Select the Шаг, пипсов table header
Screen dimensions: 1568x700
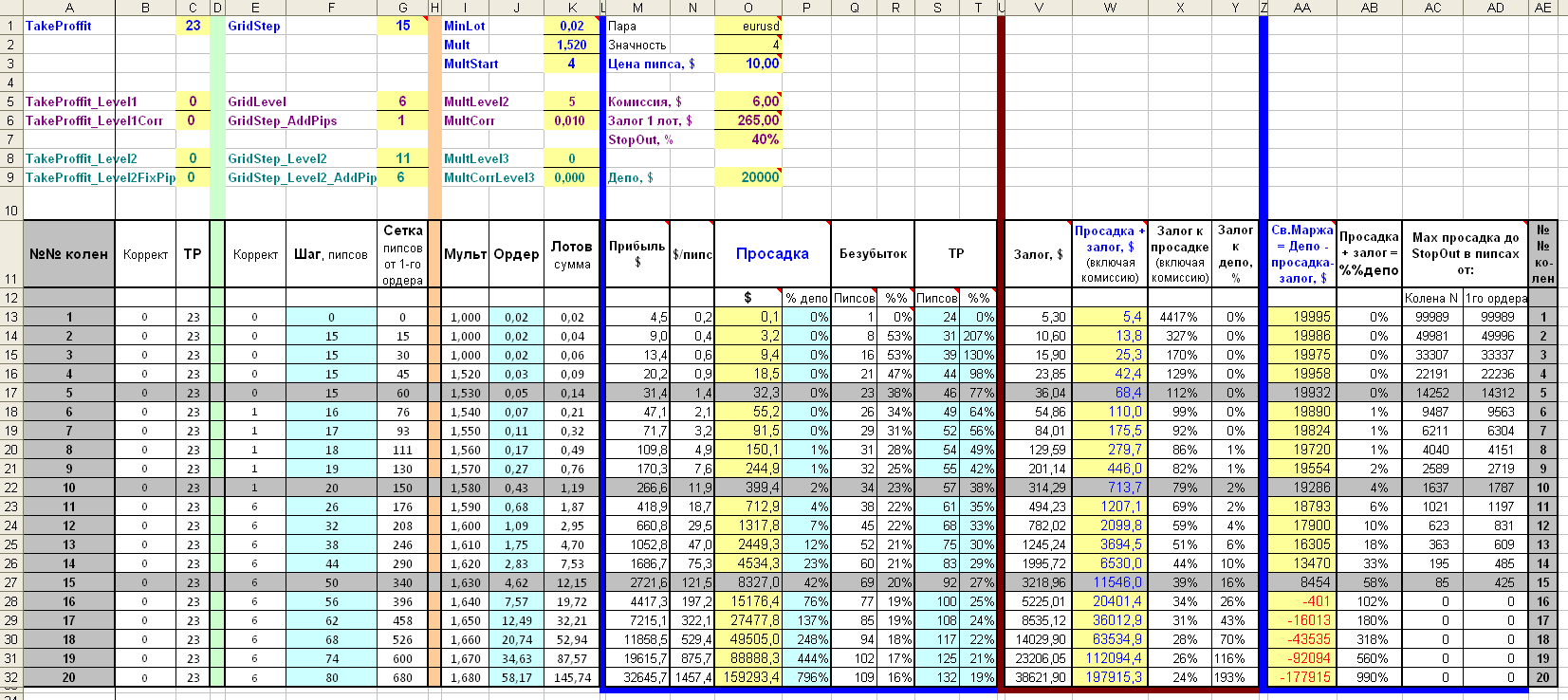coord(331,254)
